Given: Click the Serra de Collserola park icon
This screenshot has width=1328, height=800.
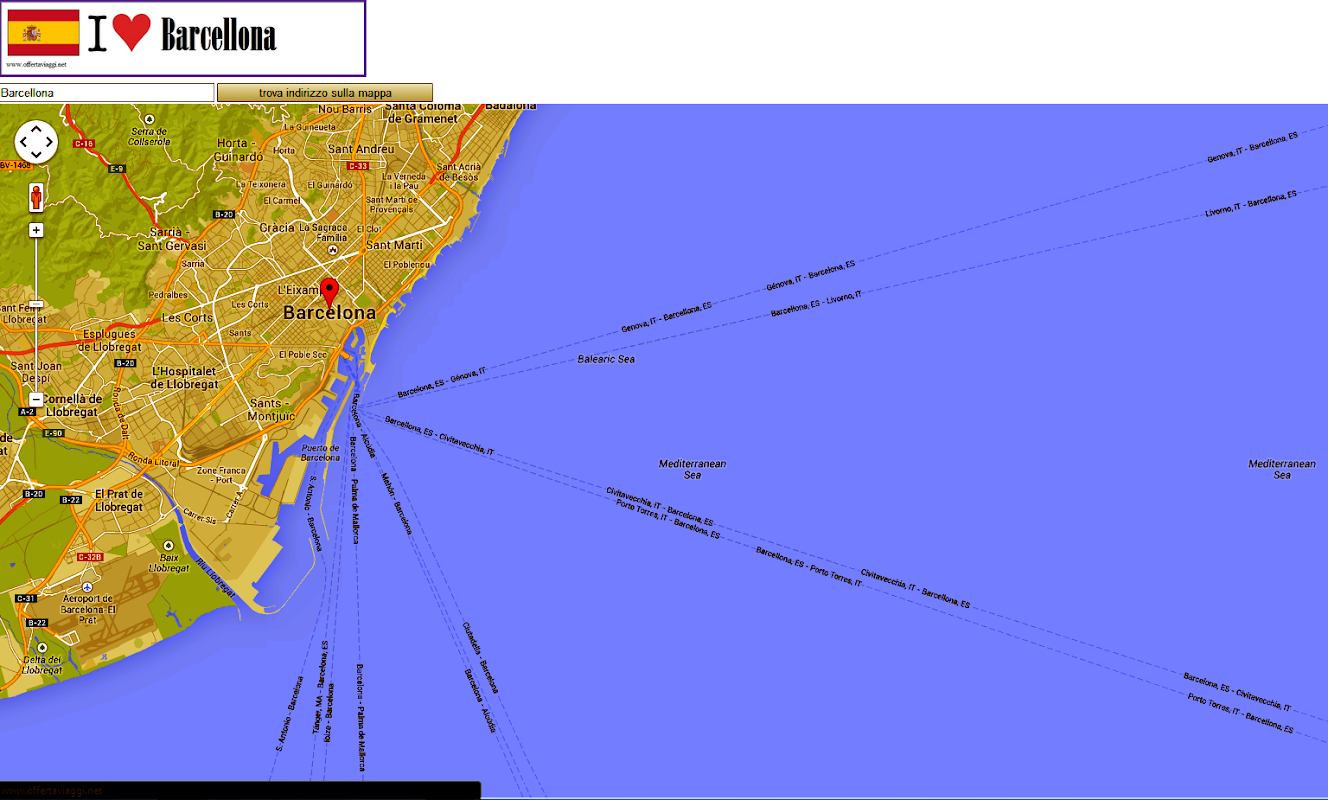Looking at the screenshot, I should [x=148, y=119].
